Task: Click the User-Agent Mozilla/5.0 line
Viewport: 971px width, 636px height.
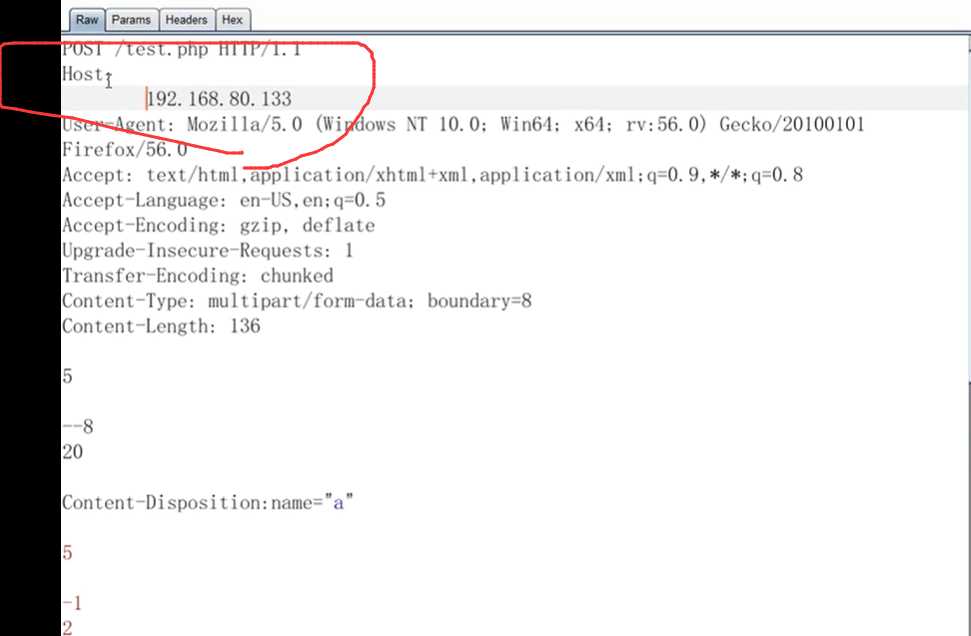Action: 463,124
